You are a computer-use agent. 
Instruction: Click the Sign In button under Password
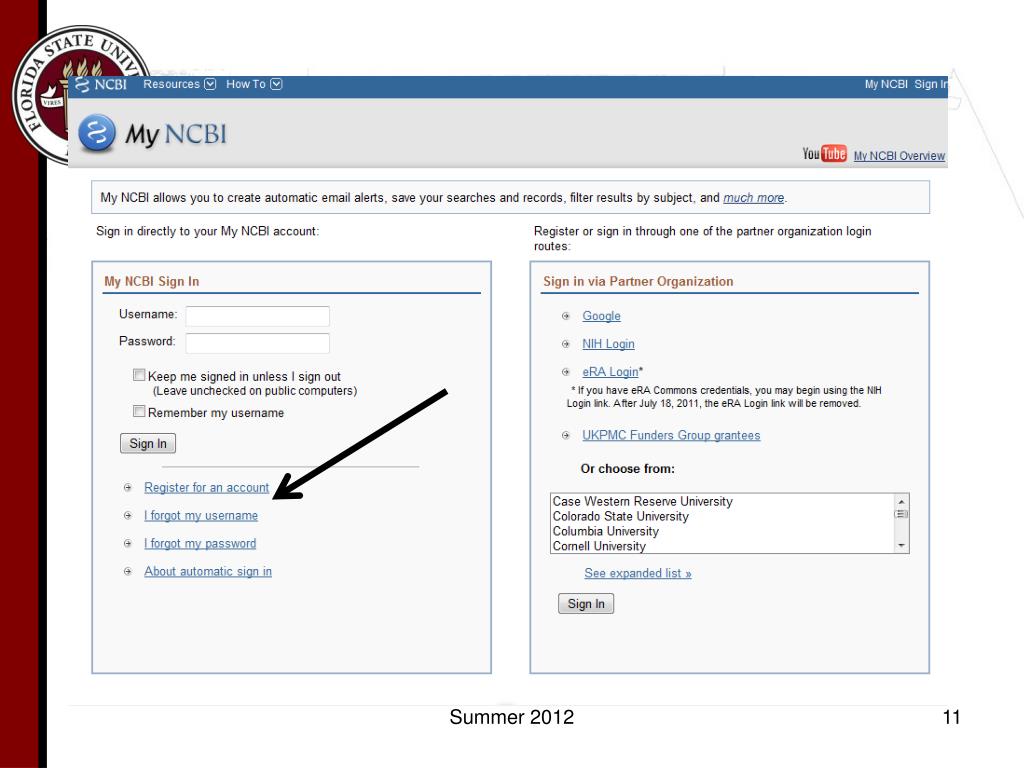point(148,443)
